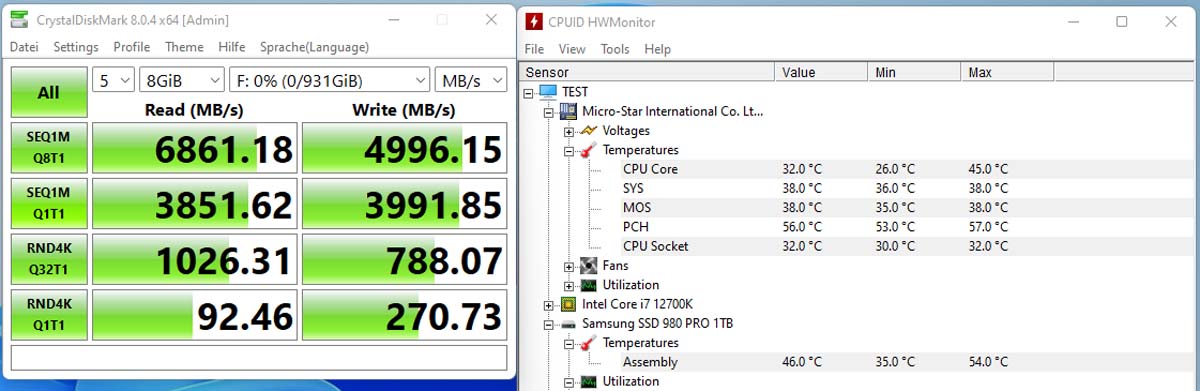Click the CrystalDiskMark title bar icon
Screen dimensions: 1200x391
(x=19, y=21)
